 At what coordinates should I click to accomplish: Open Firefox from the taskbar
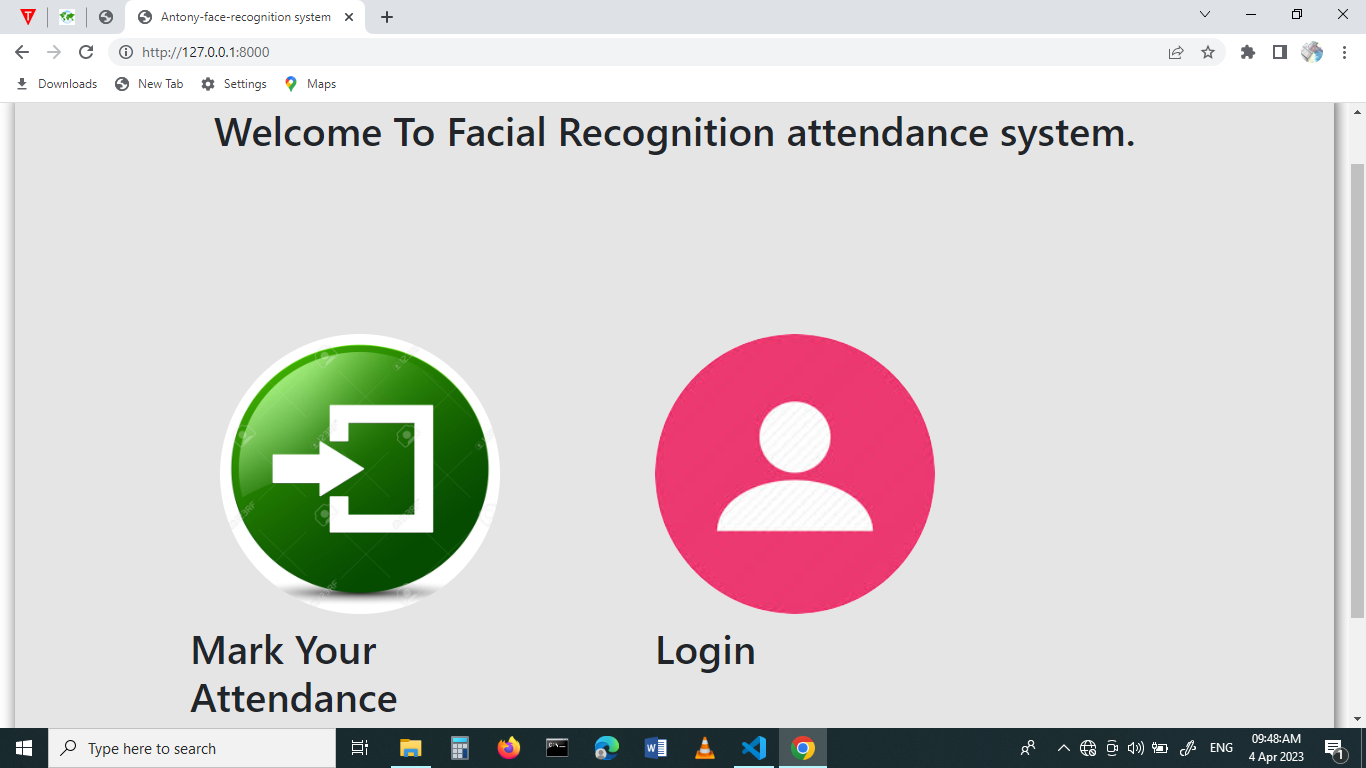509,748
